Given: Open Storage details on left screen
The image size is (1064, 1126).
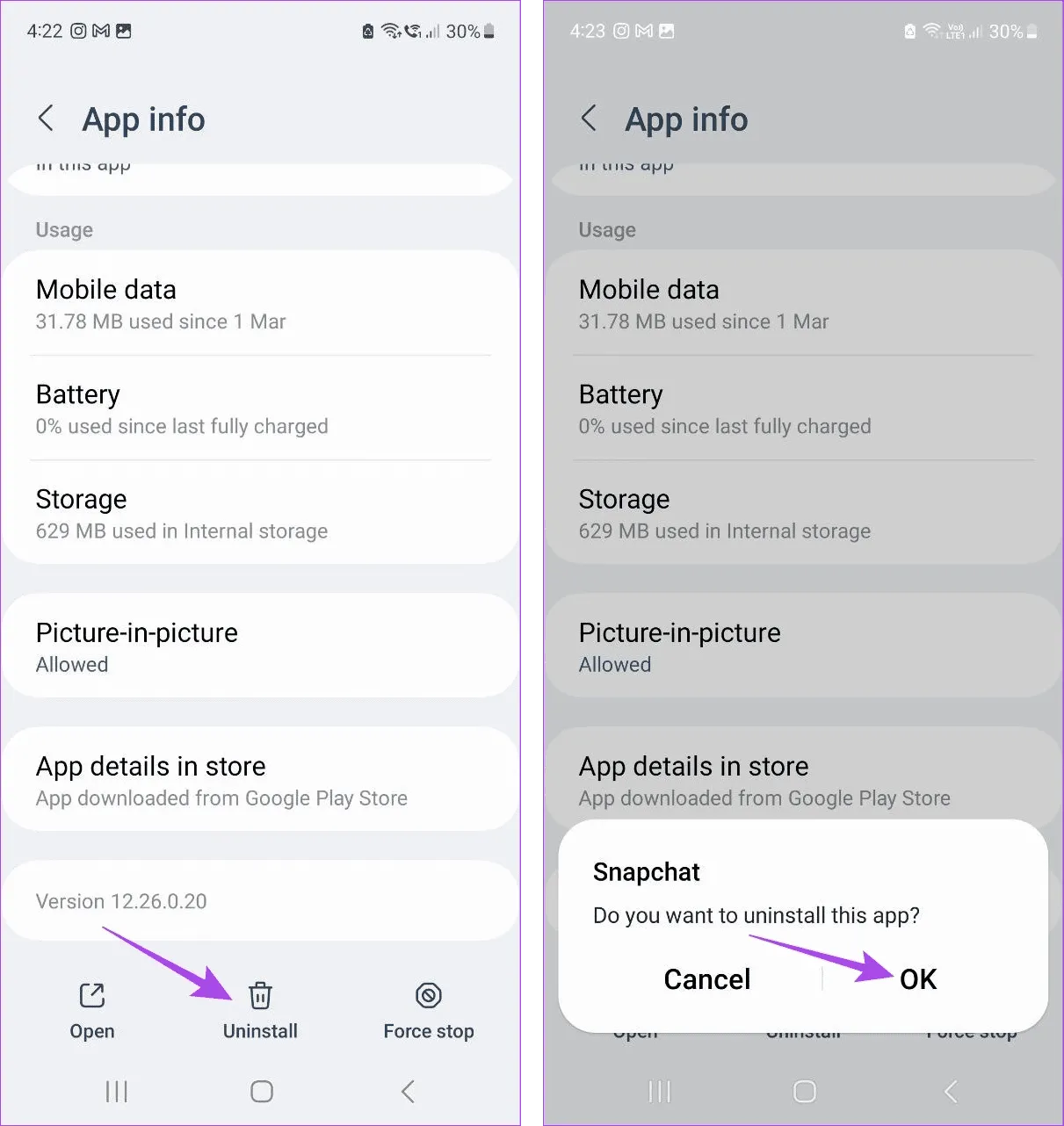Looking at the screenshot, I should [x=261, y=513].
